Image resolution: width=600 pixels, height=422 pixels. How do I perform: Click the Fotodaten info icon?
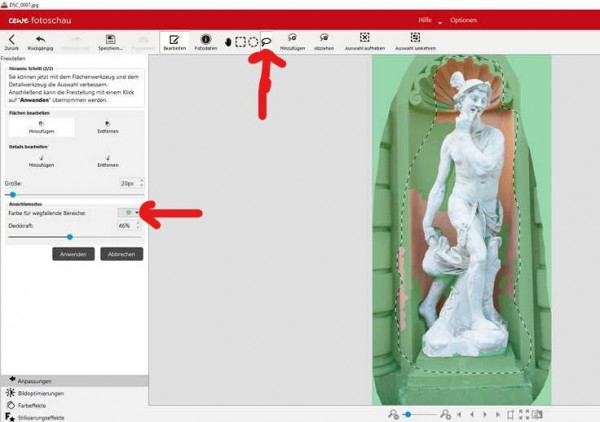click(205, 39)
